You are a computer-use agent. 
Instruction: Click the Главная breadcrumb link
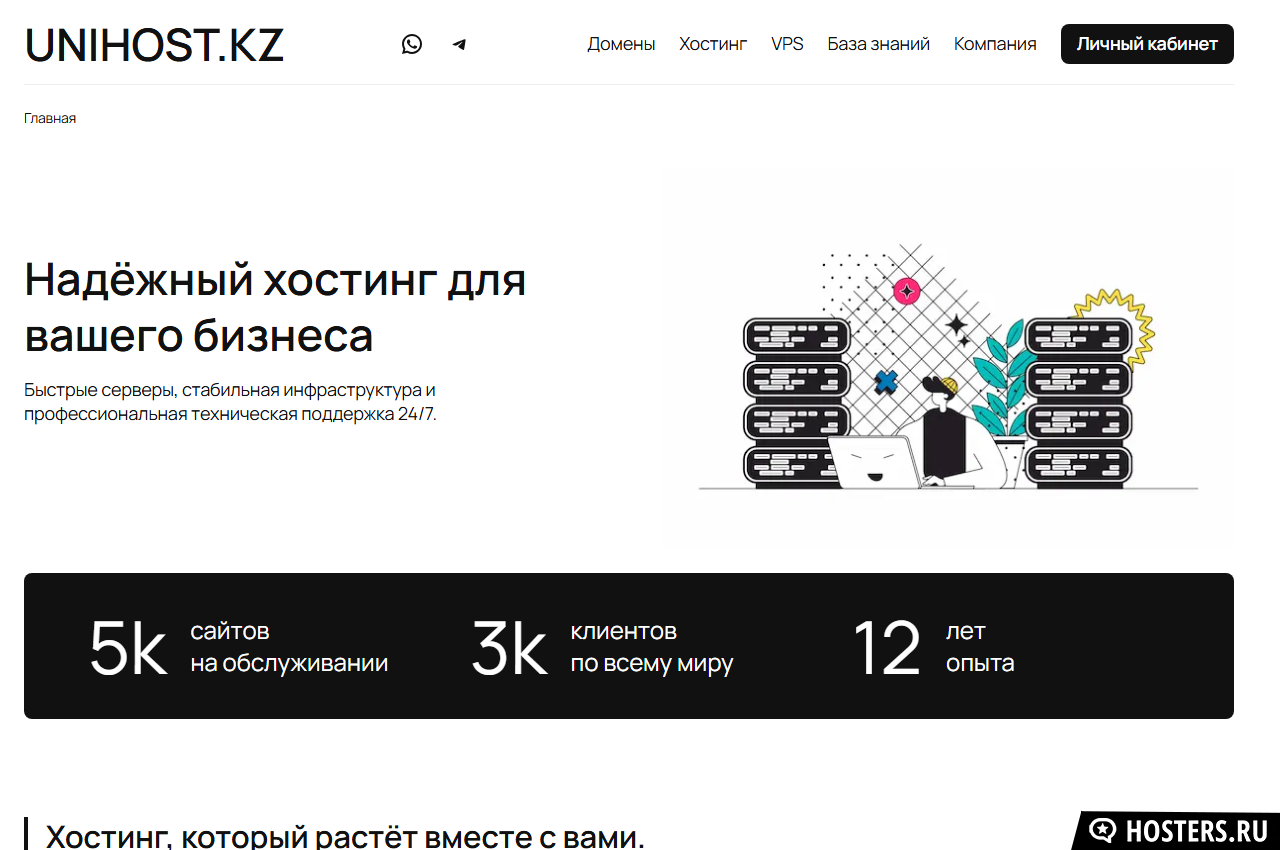point(50,118)
